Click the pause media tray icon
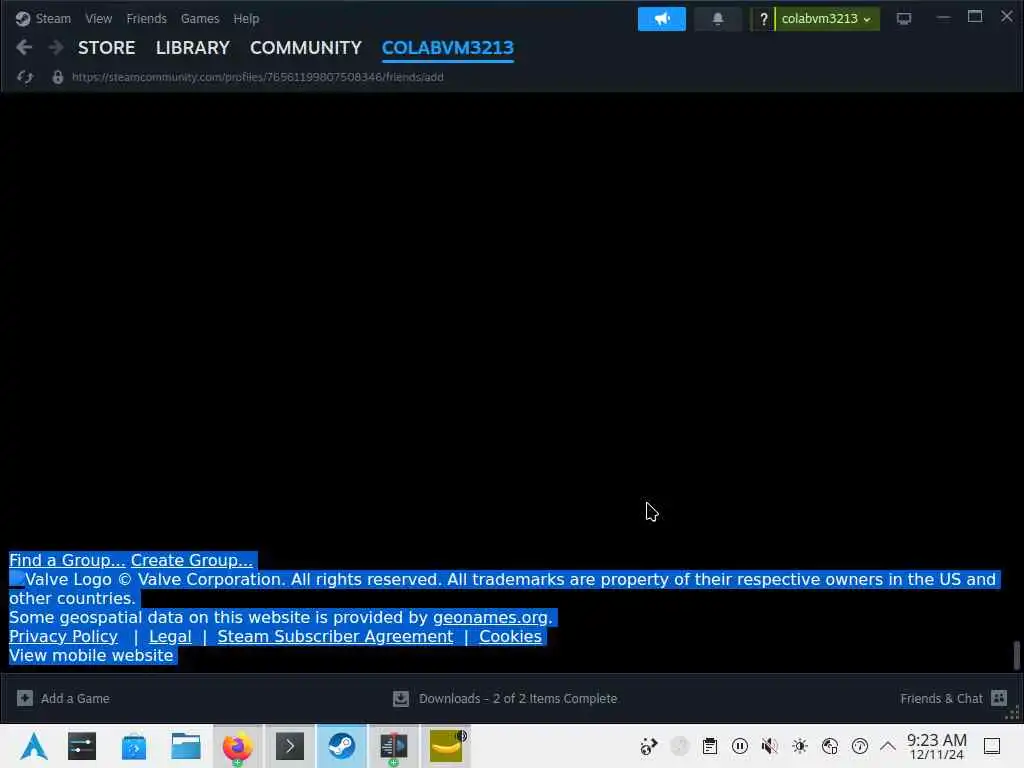1024x768 pixels. tap(740, 746)
